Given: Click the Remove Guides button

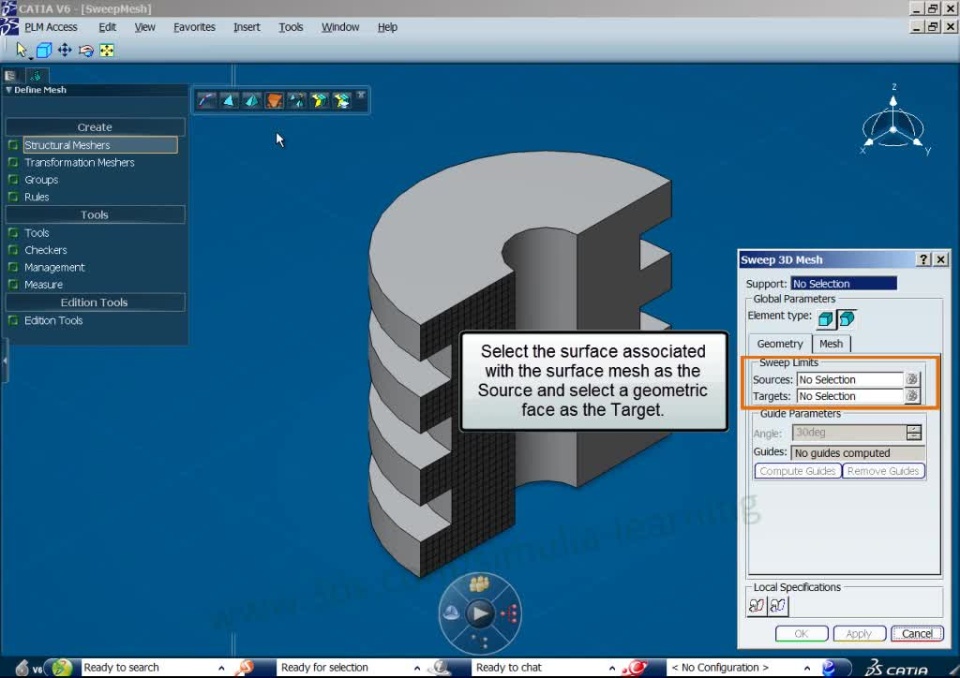Looking at the screenshot, I should tap(883, 470).
